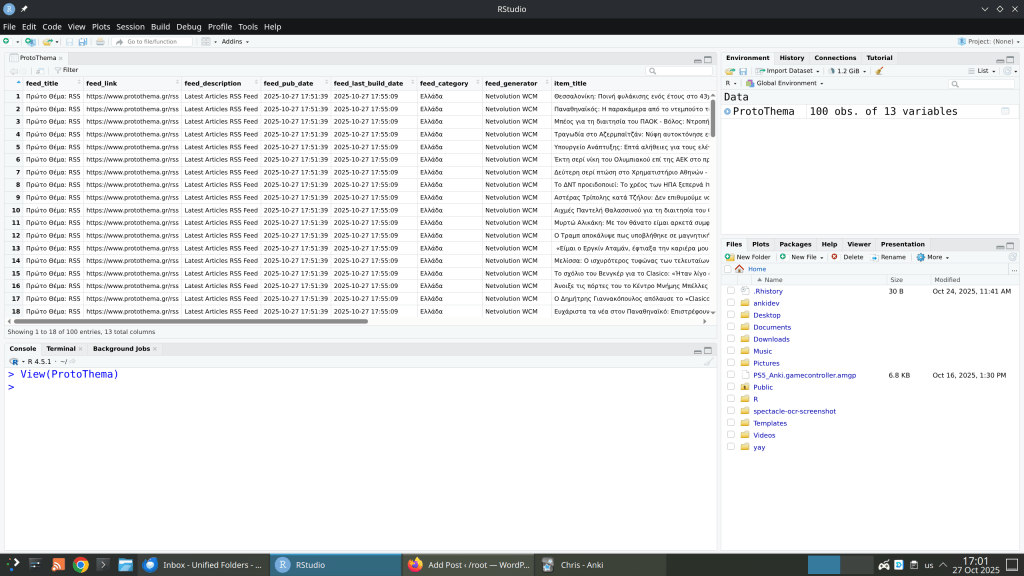Click the Go to file/function field

(152, 42)
